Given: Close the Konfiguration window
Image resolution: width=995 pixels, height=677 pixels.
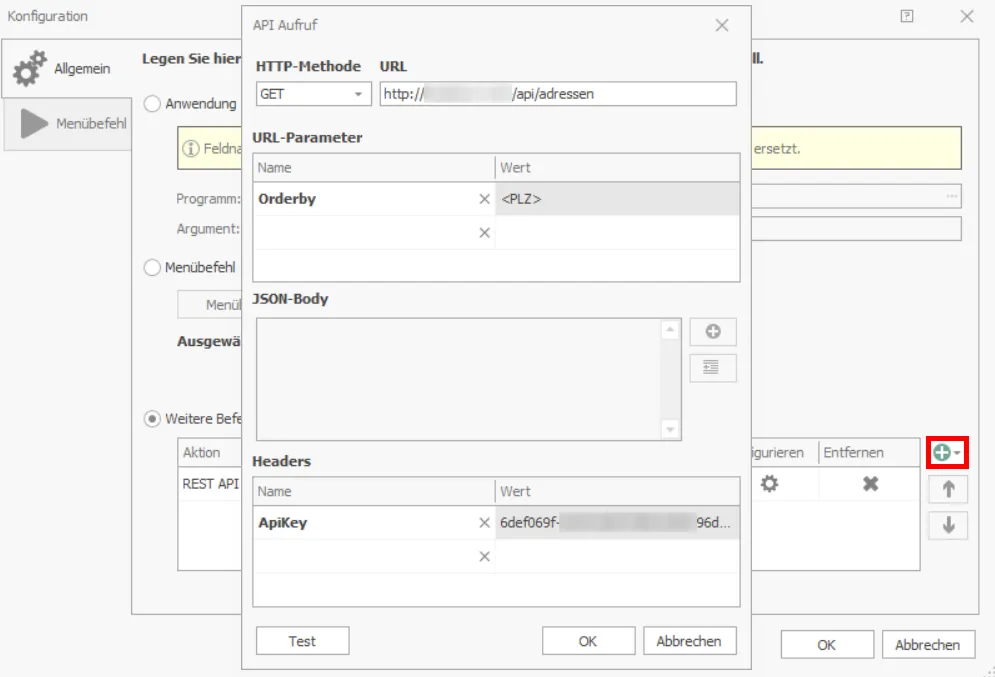Looking at the screenshot, I should pos(966,16).
